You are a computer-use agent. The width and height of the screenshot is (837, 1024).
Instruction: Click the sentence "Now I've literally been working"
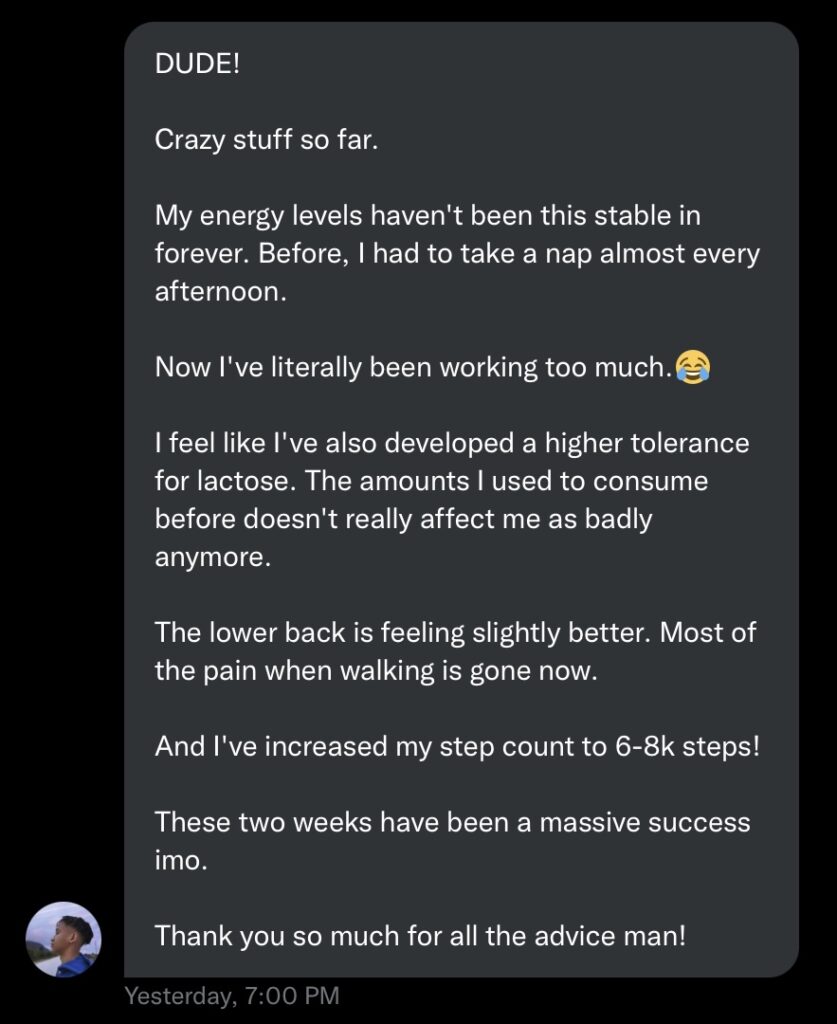[x=411, y=367]
